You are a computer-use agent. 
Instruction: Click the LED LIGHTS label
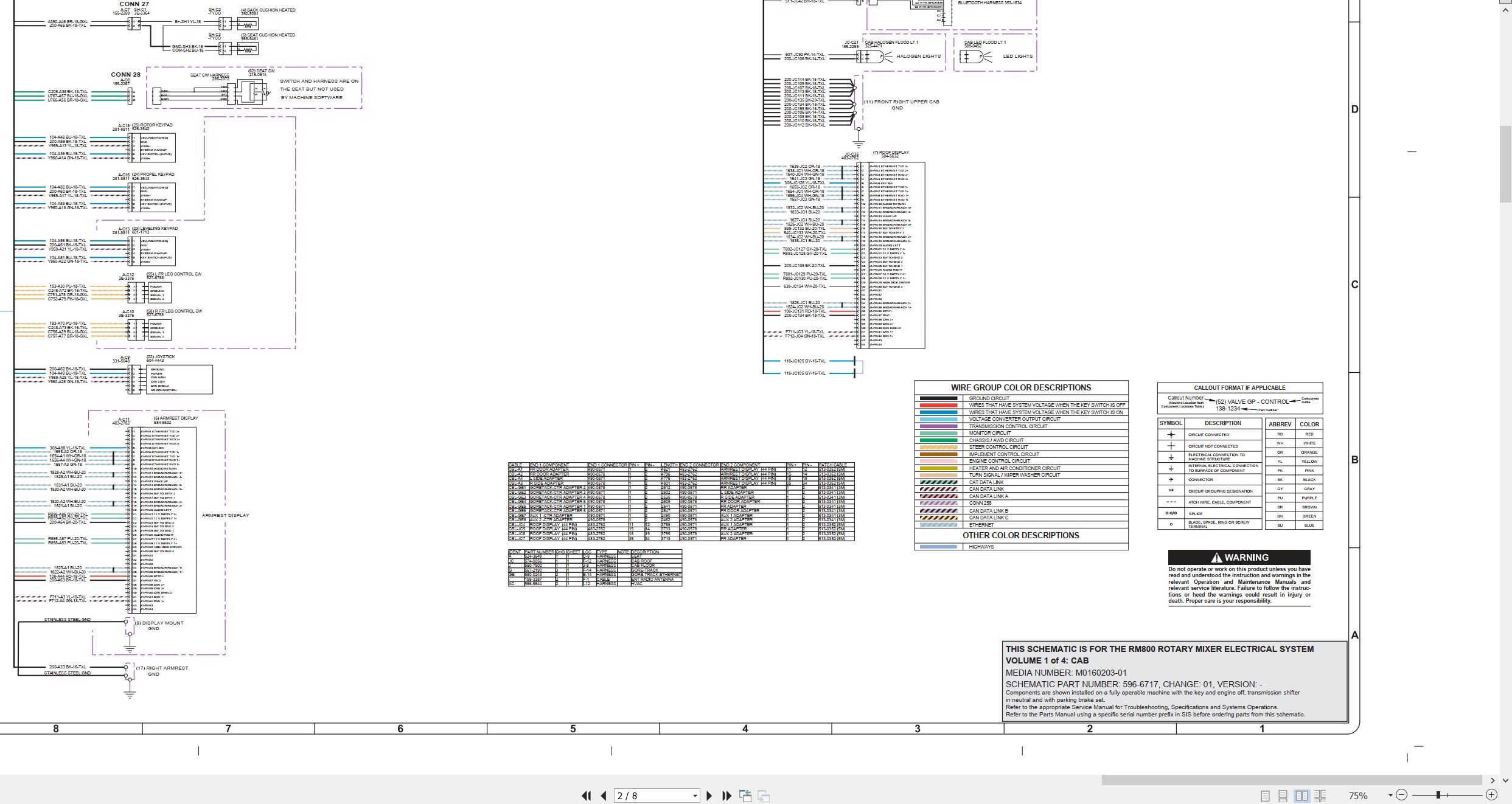click(x=1017, y=56)
